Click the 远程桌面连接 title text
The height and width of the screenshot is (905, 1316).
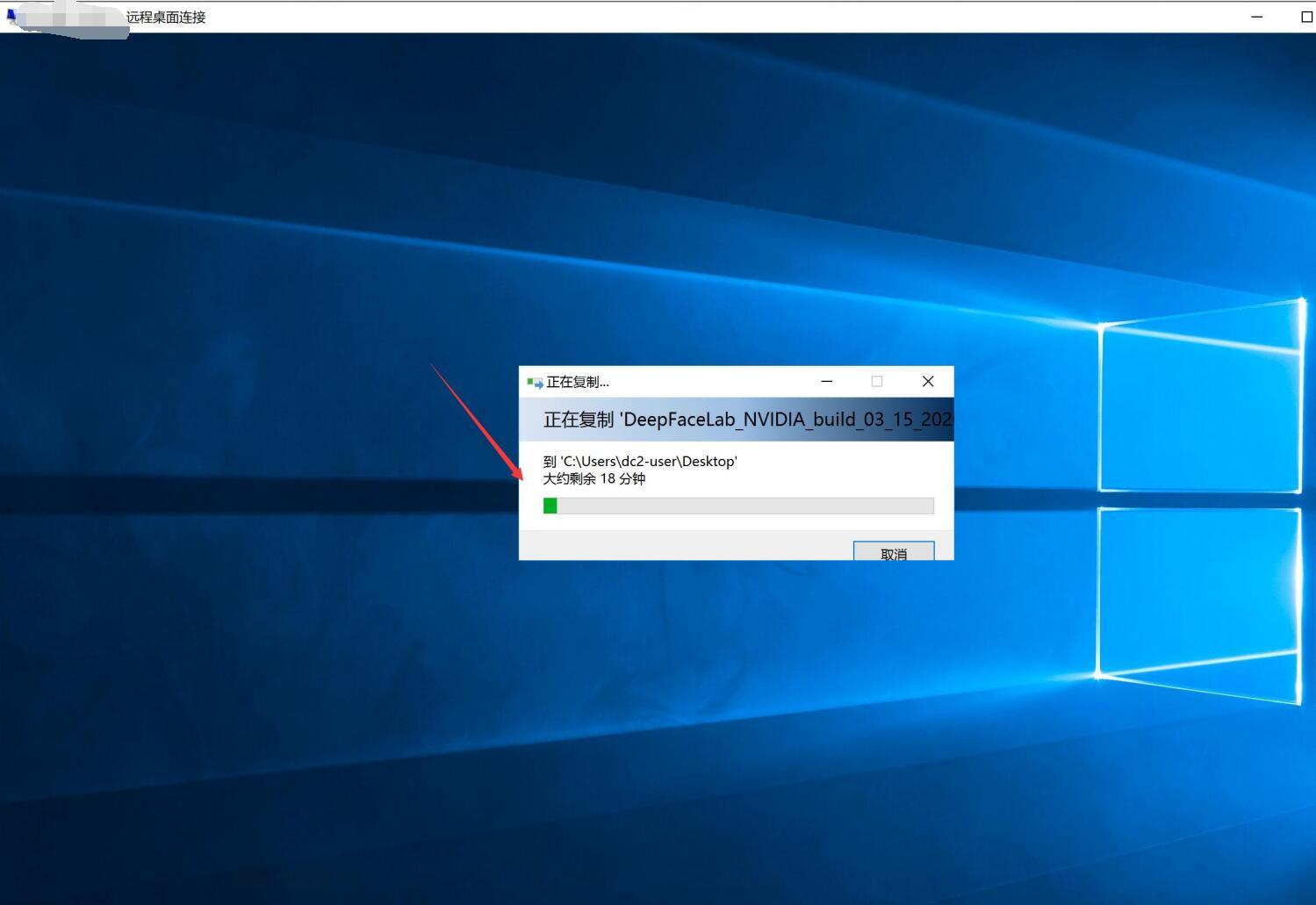tap(166, 18)
